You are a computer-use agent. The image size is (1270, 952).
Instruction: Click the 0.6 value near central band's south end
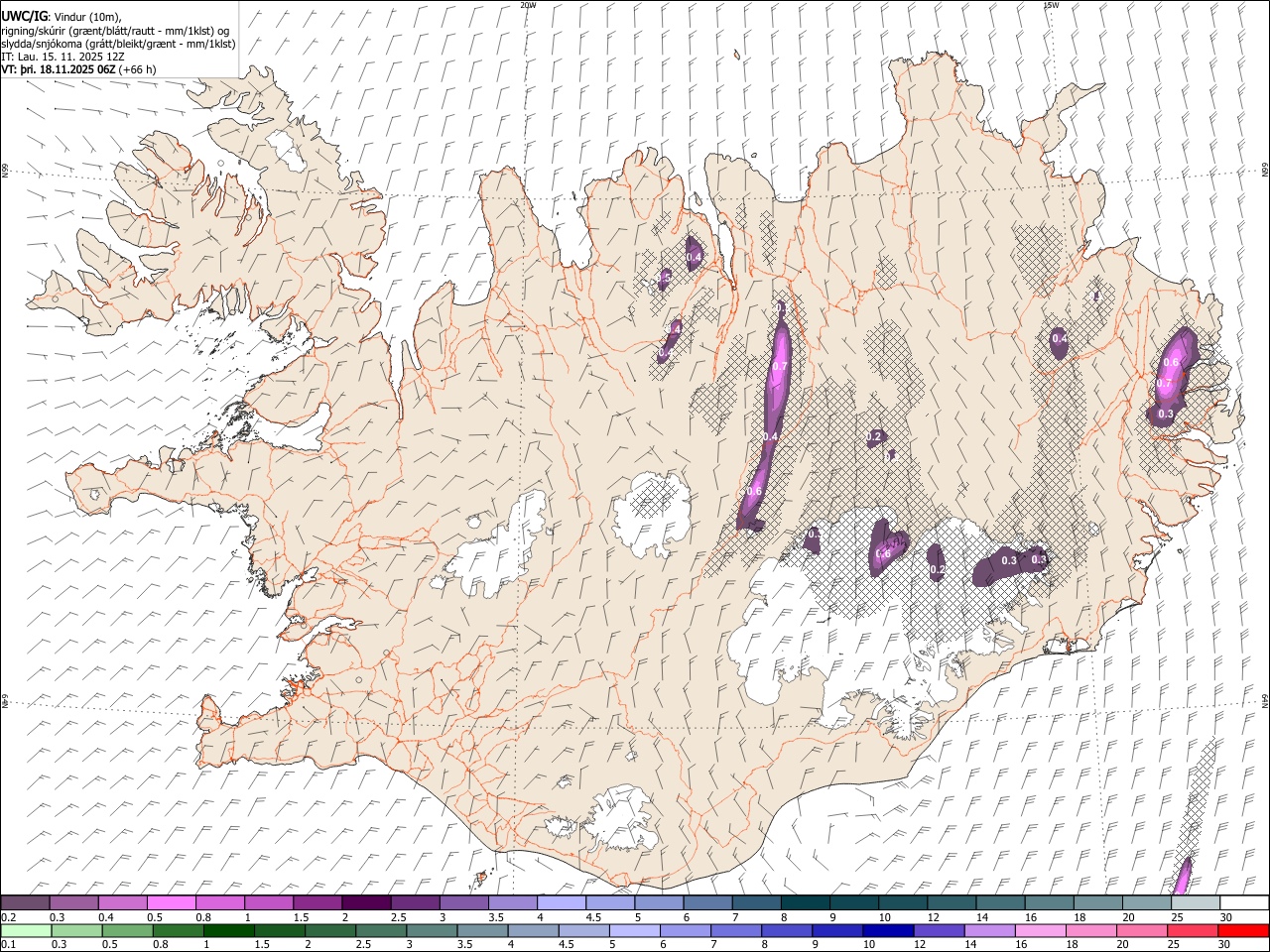pyautogui.click(x=754, y=492)
